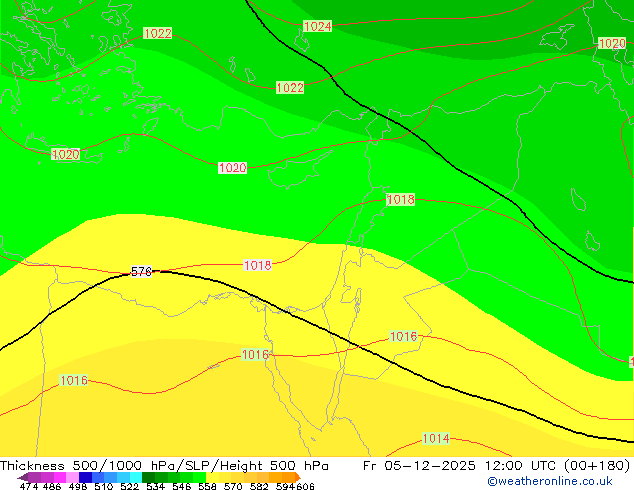Select the orange 594 legend swatch
This screenshot has width=634, height=490.
[288, 477]
